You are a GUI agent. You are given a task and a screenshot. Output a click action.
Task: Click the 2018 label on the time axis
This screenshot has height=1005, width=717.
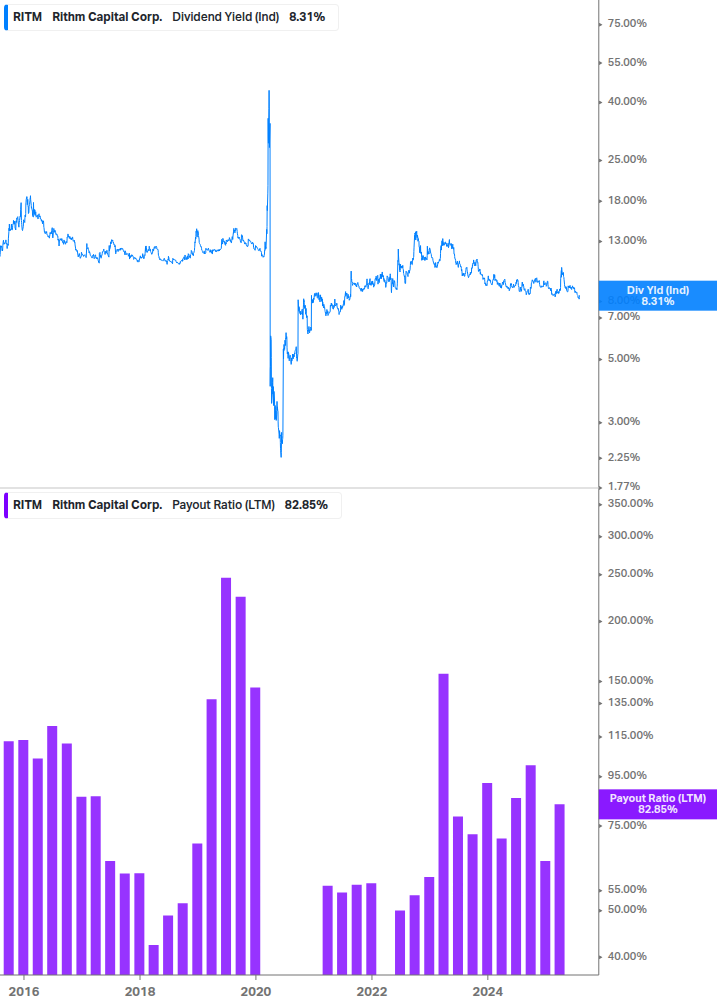pos(140,992)
